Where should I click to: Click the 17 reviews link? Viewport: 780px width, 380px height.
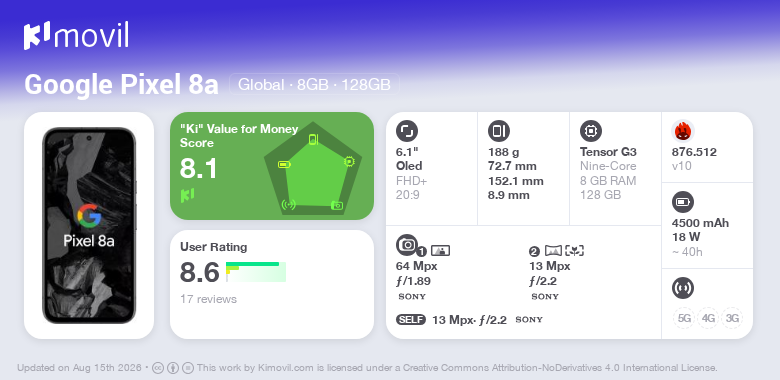[208, 299]
